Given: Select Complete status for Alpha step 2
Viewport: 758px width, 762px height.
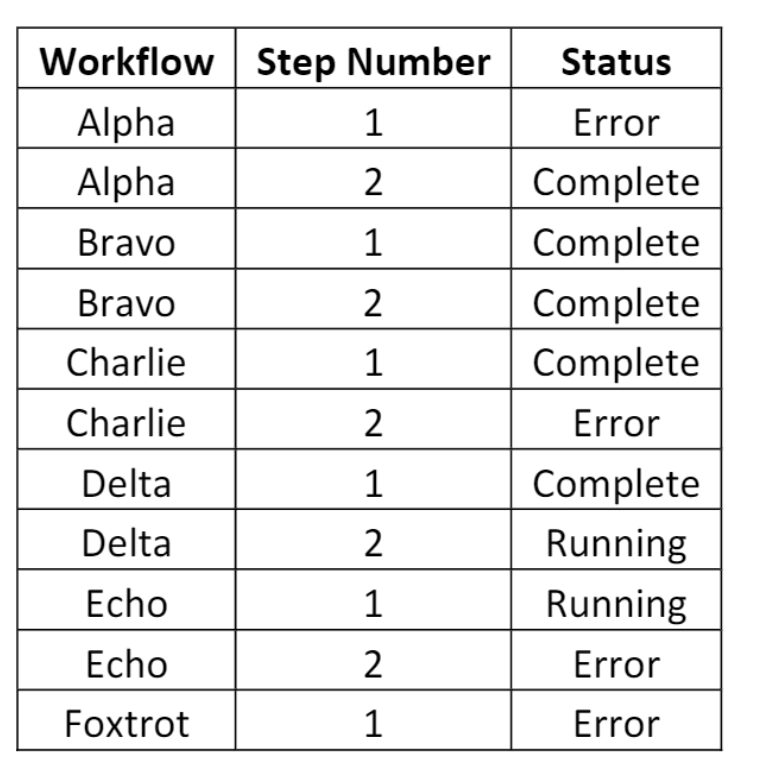Looking at the screenshot, I should point(616,179).
